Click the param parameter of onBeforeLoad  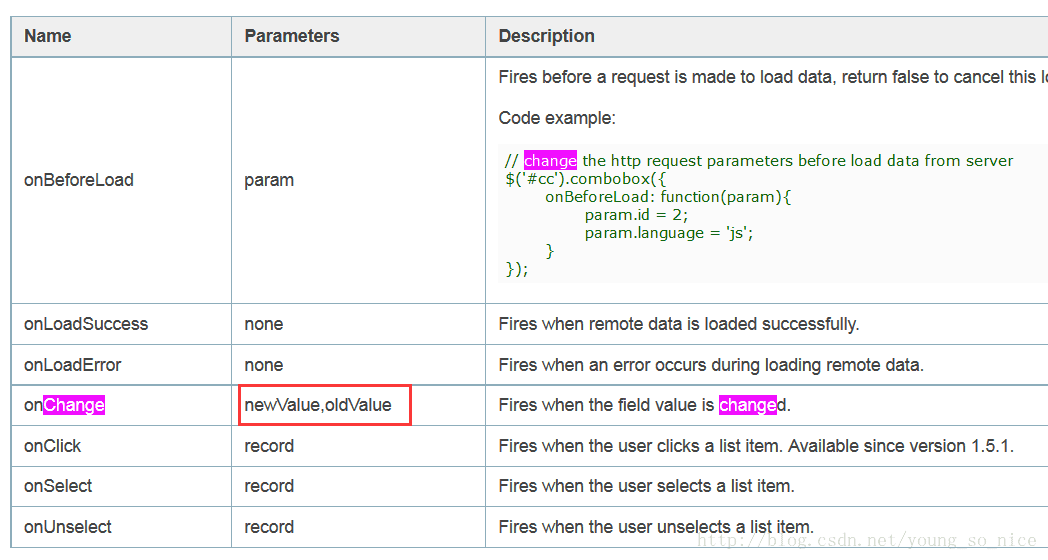coord(269,180)
